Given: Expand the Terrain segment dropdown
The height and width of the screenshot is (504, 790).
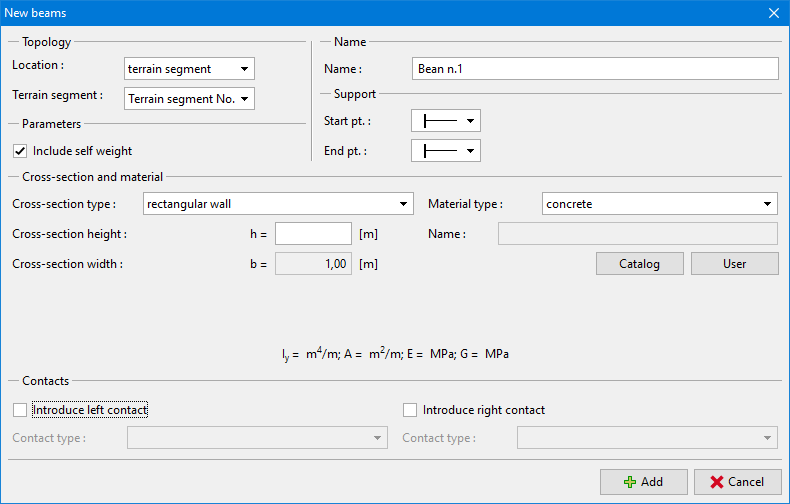Looking at the screenshot, I should coord(189,98).
